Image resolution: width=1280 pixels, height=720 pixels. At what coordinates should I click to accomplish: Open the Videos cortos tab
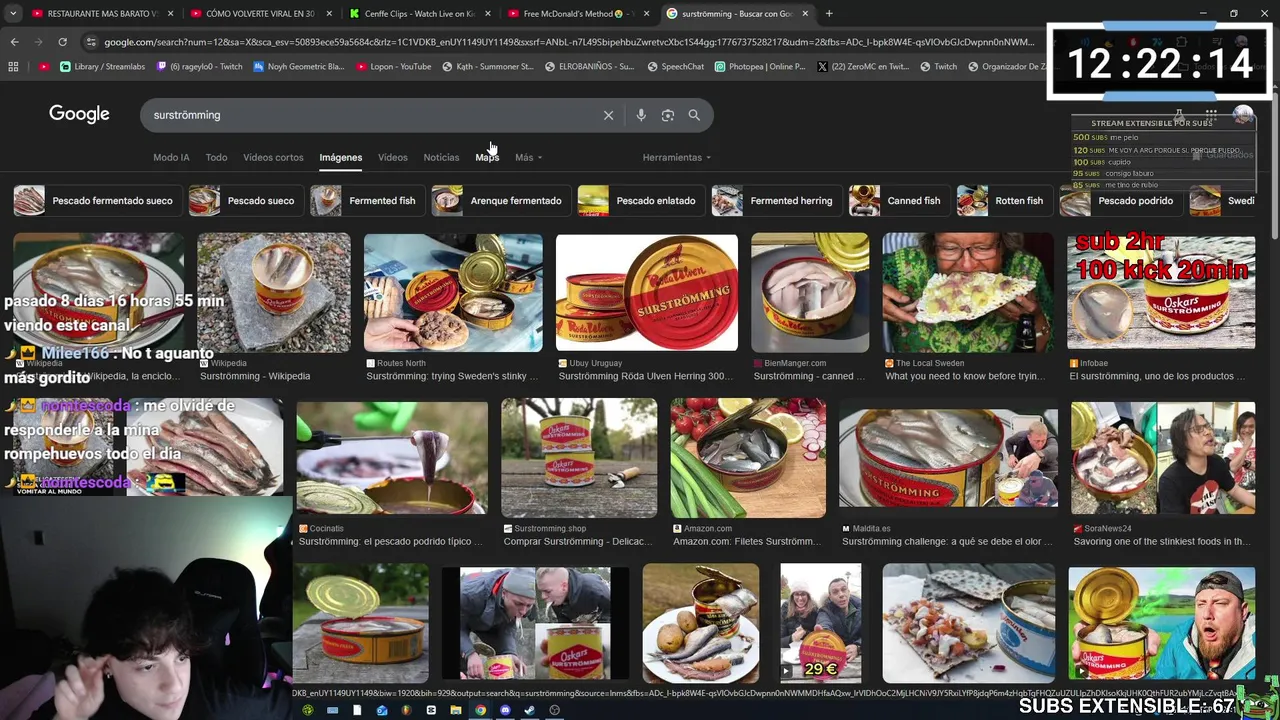click(273, 157)
